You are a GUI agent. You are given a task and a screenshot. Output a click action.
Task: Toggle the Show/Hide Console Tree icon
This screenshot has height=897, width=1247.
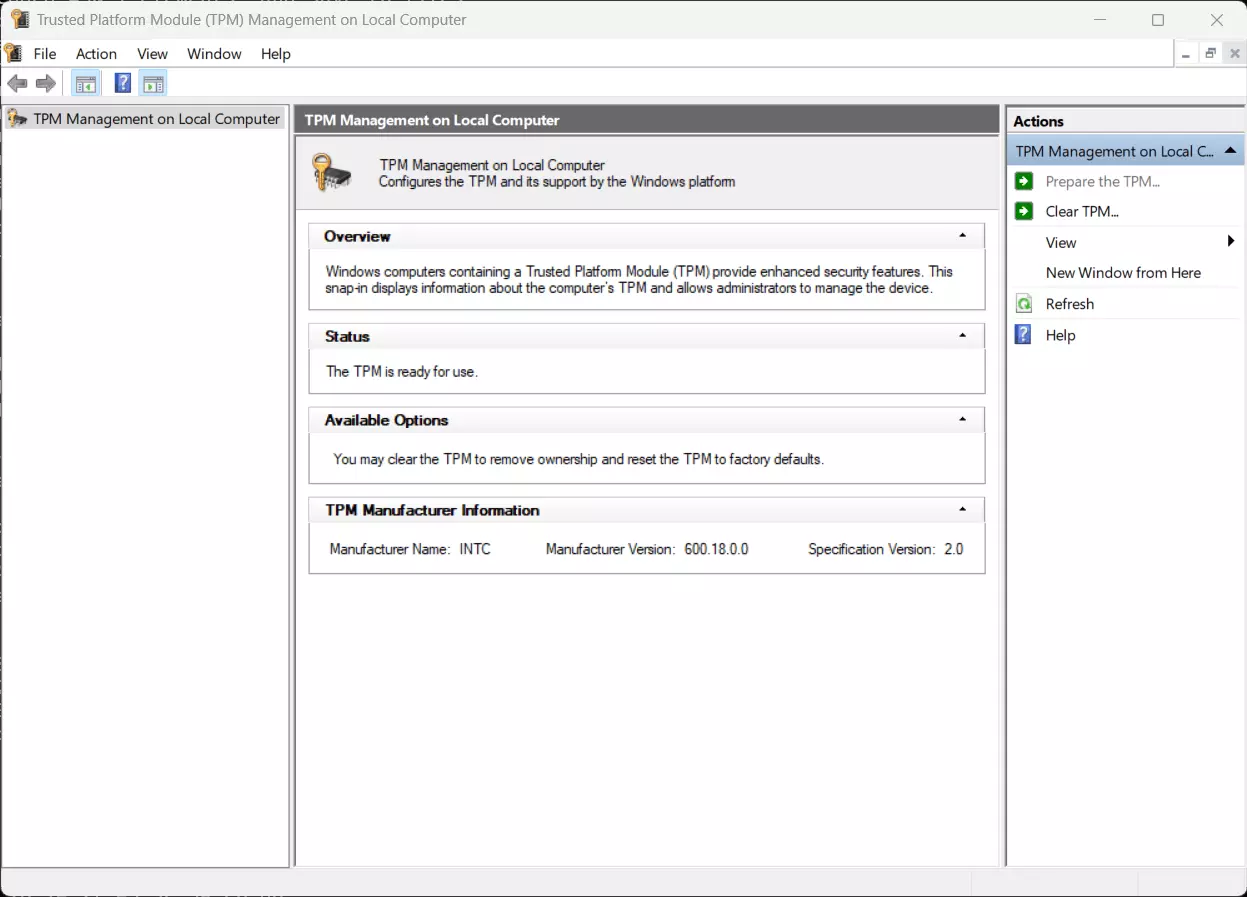[86, 84]
